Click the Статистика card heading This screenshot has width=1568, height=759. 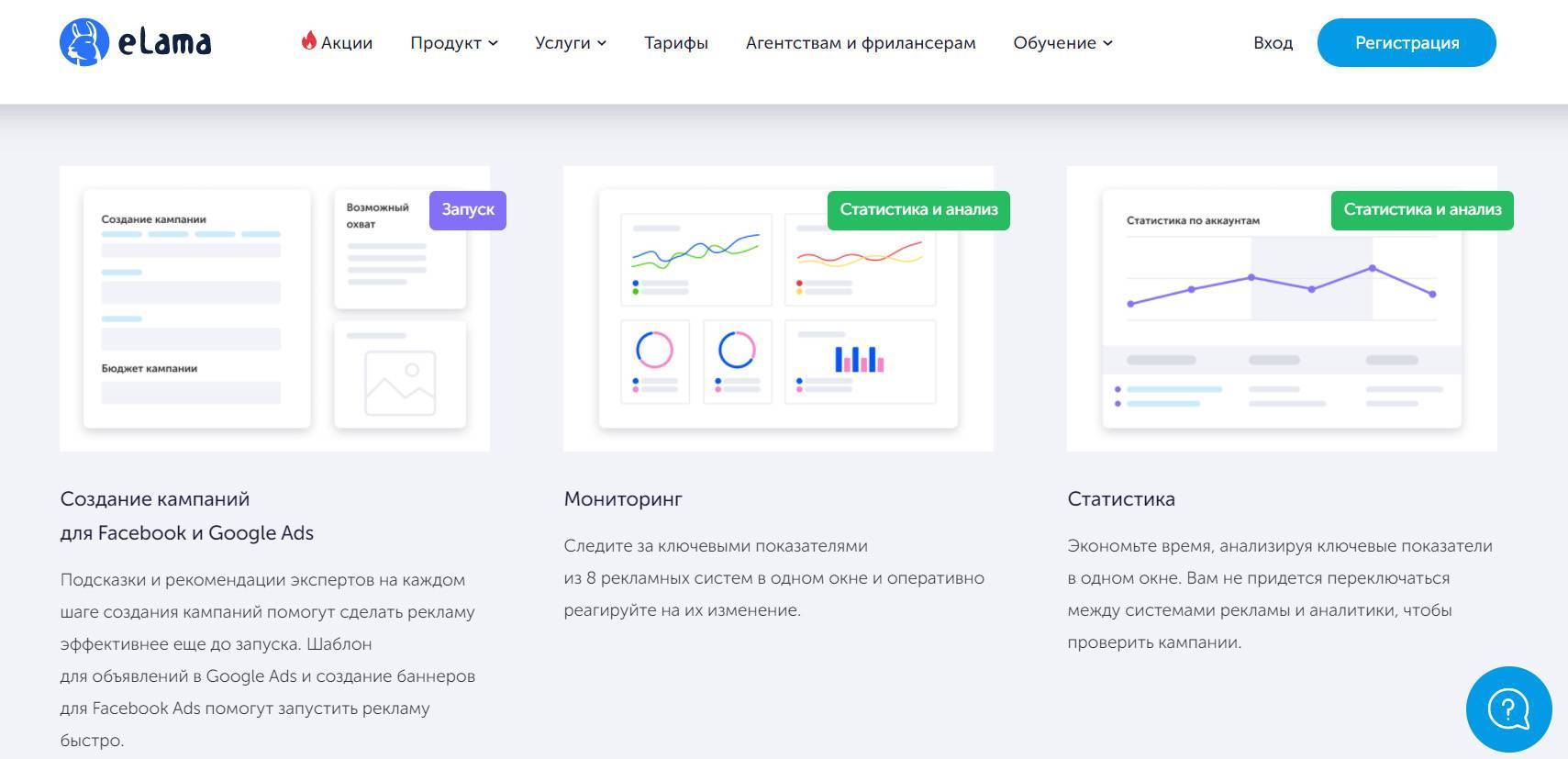pyautogui.click(x=1120, y=499)
